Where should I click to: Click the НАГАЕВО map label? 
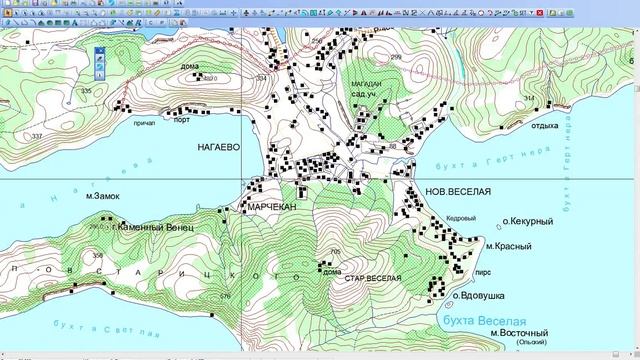tap(218, 147)
